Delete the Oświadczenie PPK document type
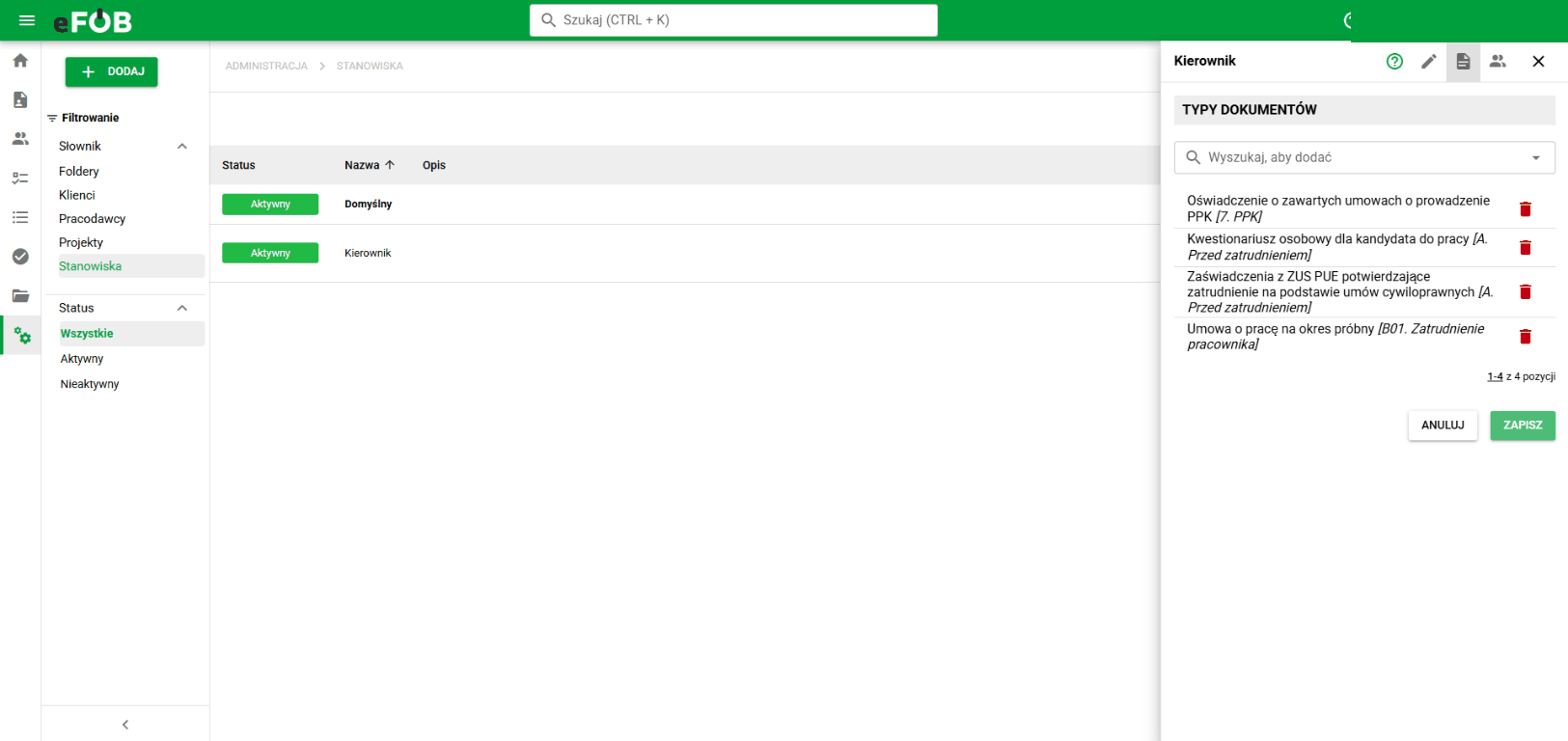The width and height of the screenshot is (1568, 741). click(1526, 209)
